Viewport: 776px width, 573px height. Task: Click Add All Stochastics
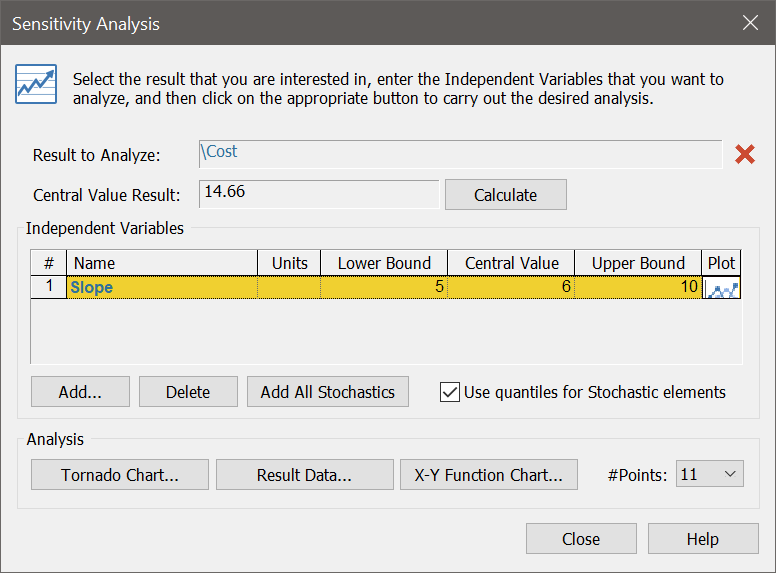[328, 392]
